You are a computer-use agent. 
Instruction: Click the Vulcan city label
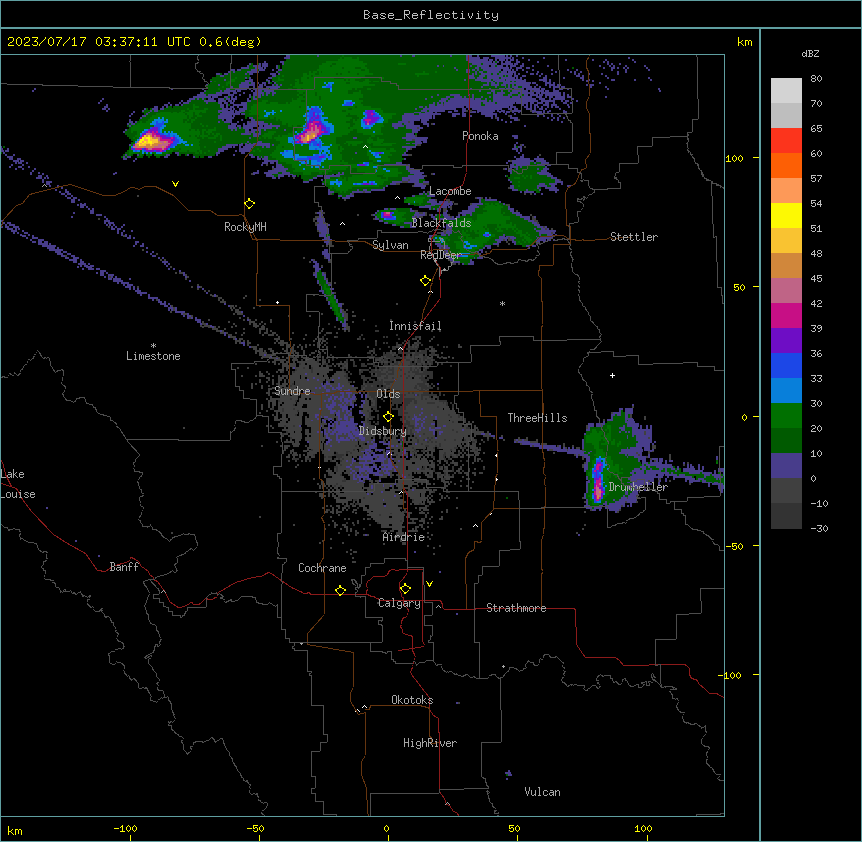tap(543, 792)
